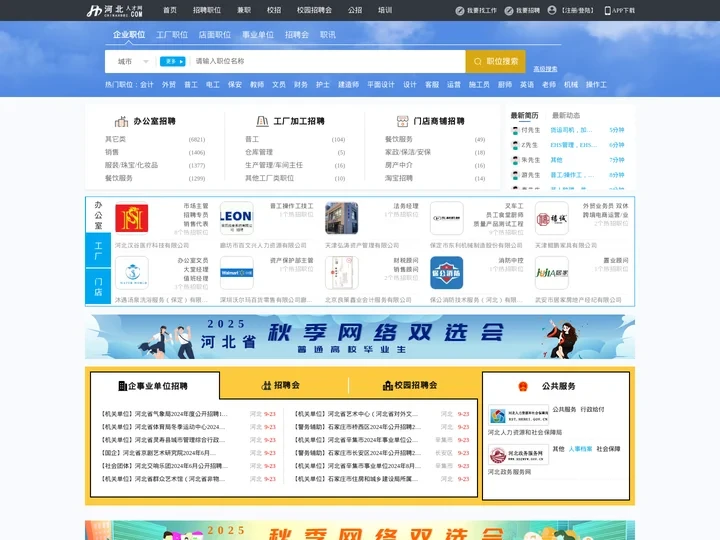Click the user avatar icon near 注册/登陆

(552, 10)
